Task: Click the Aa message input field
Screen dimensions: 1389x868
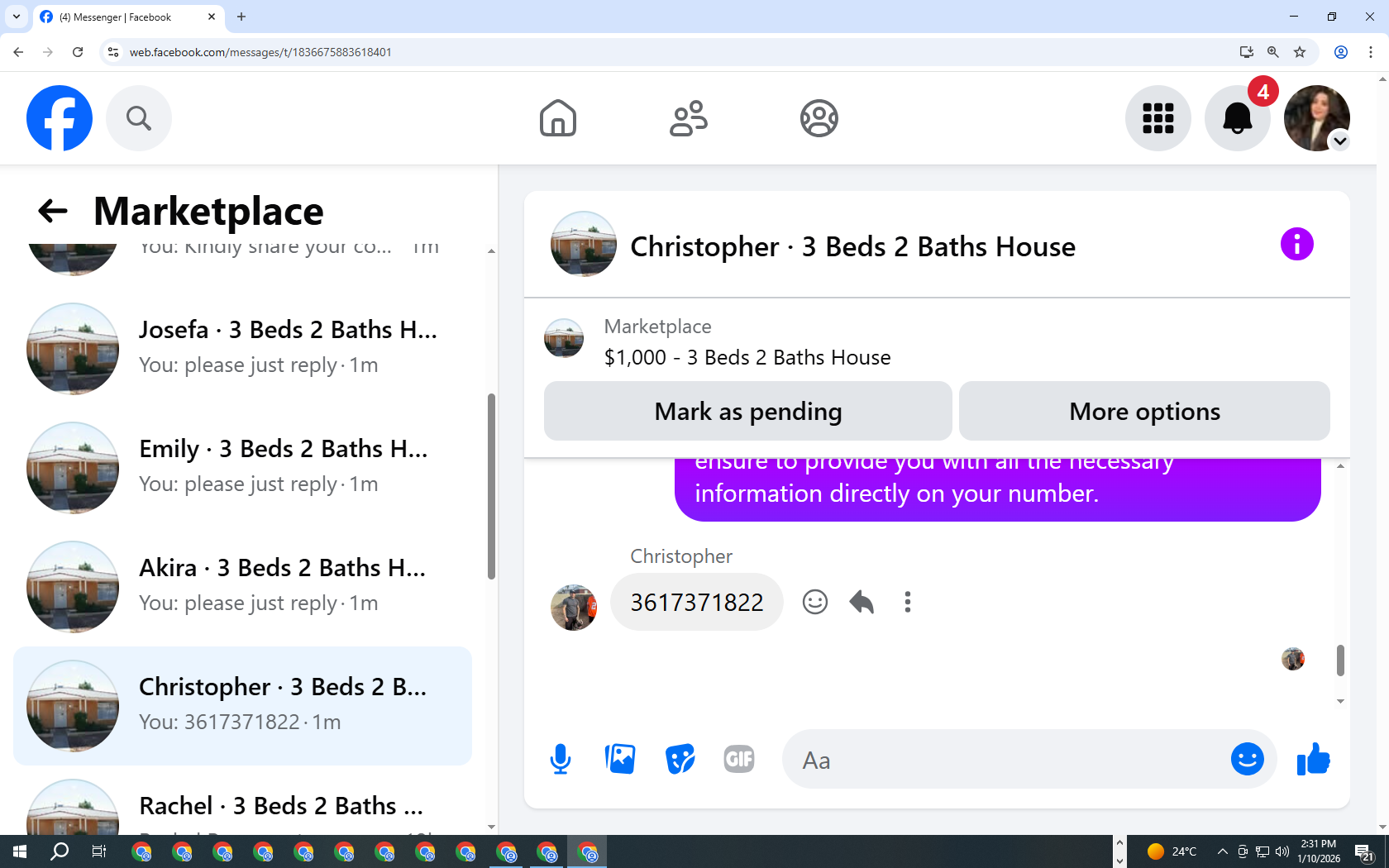Action: click(x=1005, y=759)
